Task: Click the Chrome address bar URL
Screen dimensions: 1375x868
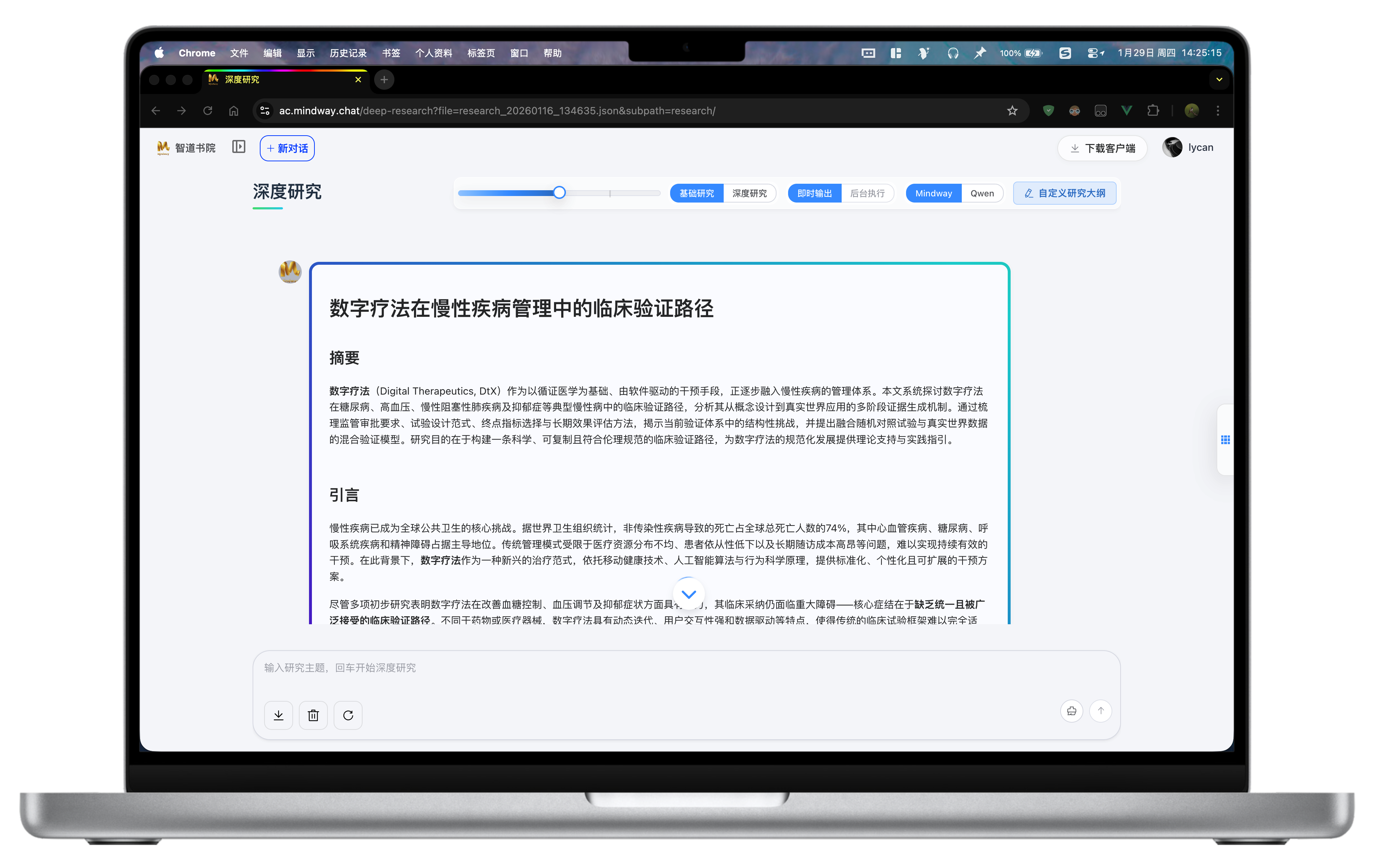Action: [x=497, y=111]
